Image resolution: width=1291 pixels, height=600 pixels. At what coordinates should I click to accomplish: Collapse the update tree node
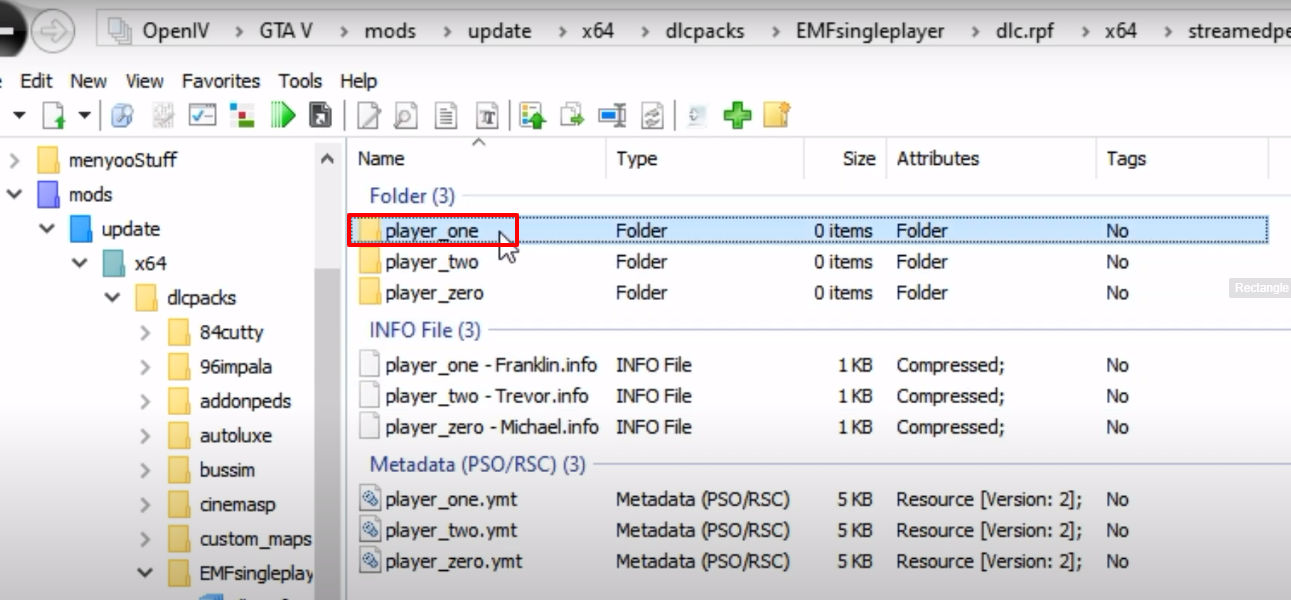click(47, 229)
